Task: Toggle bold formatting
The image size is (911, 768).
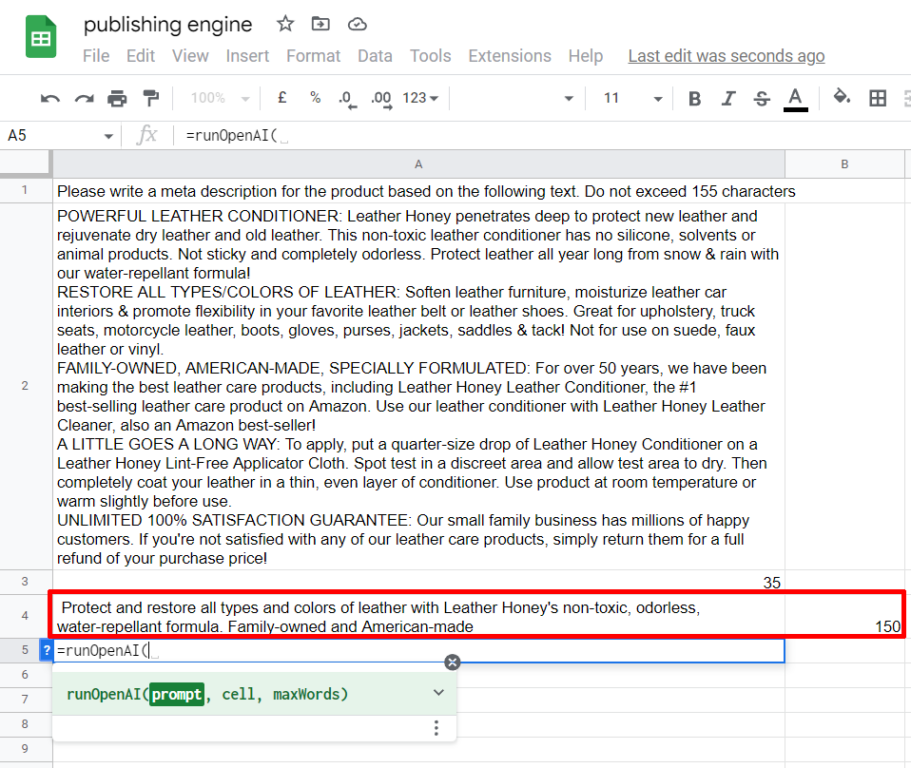Action: (x=694, y=98)
